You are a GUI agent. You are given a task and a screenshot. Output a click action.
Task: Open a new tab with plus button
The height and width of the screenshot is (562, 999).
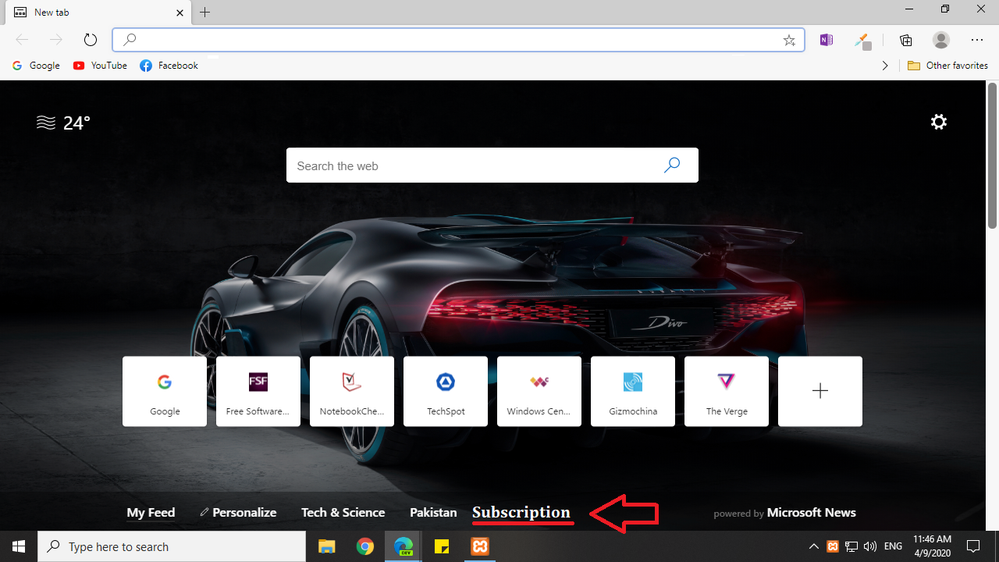(205, 12)
